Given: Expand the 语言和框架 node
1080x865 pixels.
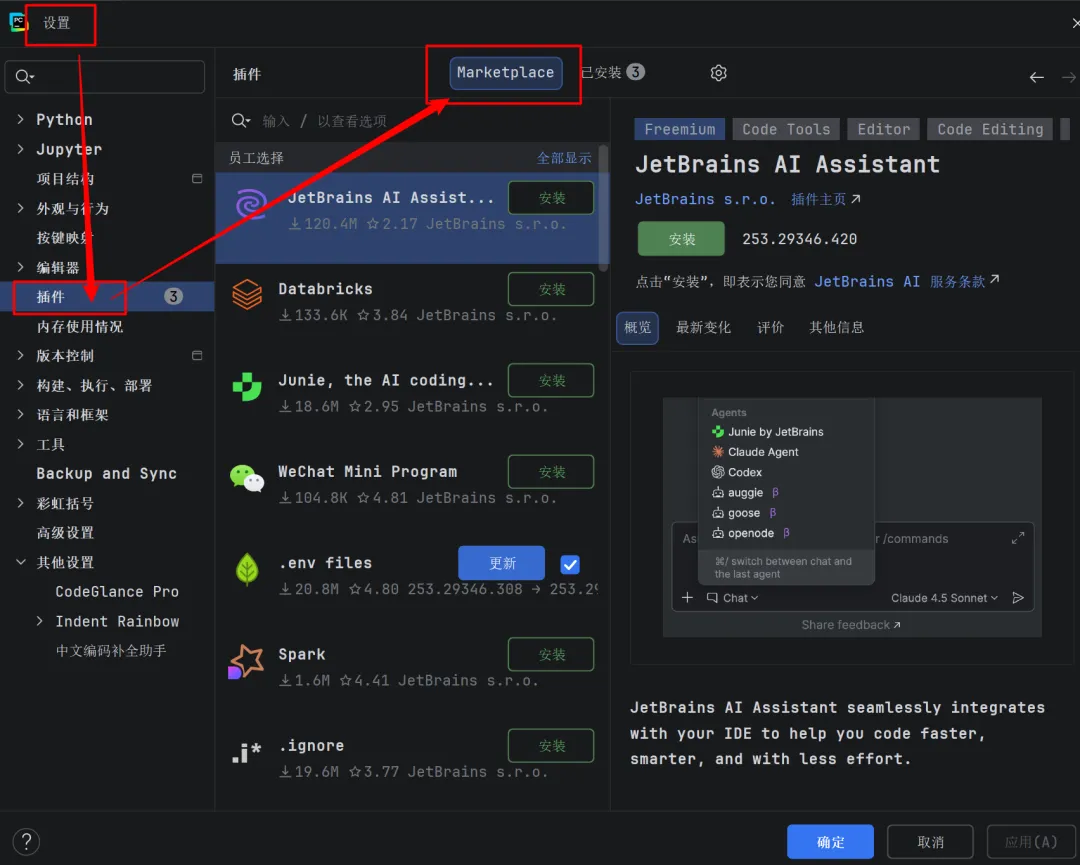Looking at the screenshot, I should [x=20, y=415].
